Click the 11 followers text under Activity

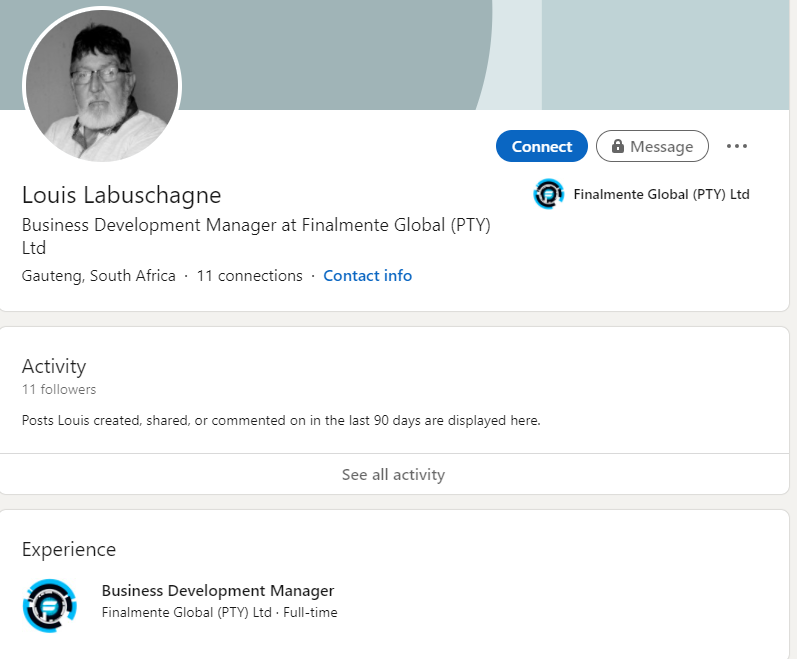tap(59, 389)
